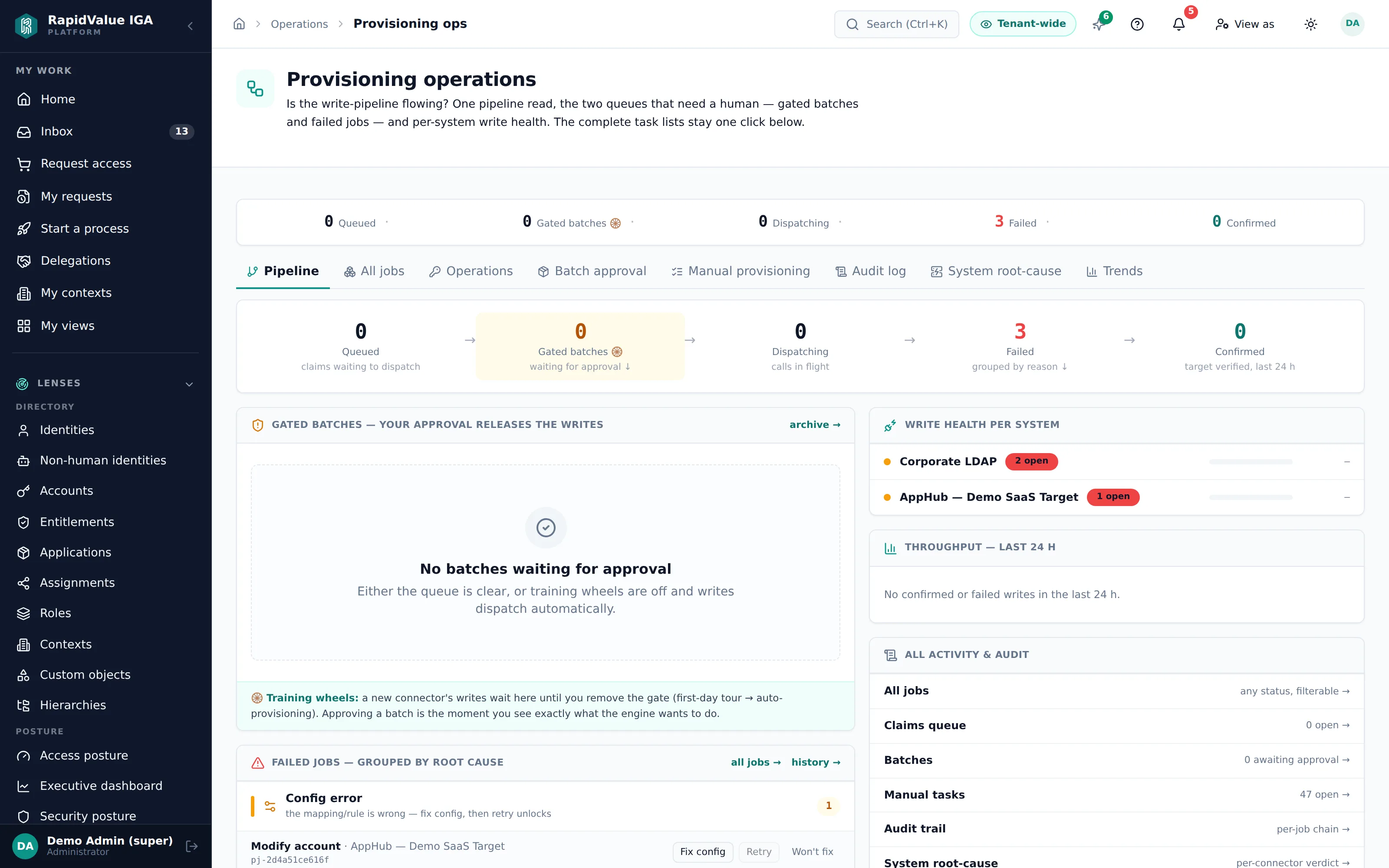Click the Delegations handshake icon
The height and width of the screenshot is (868, 1389).
pyautogui.click(x=23, y=261)
